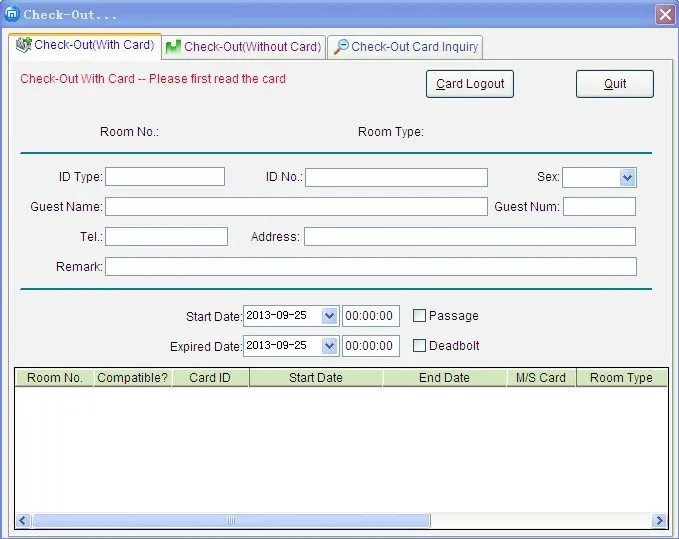Focus the Tel. input field
This screenshot has width=679, height=539.
tap(166, 236)
